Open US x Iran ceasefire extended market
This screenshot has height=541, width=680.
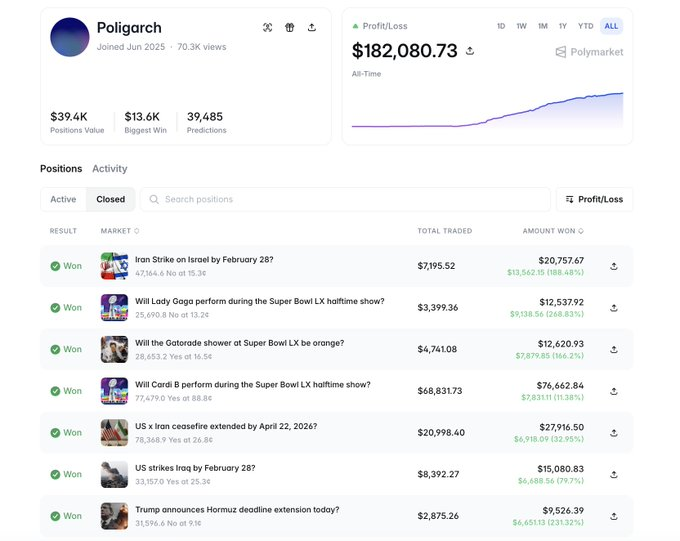click(226, 426)
